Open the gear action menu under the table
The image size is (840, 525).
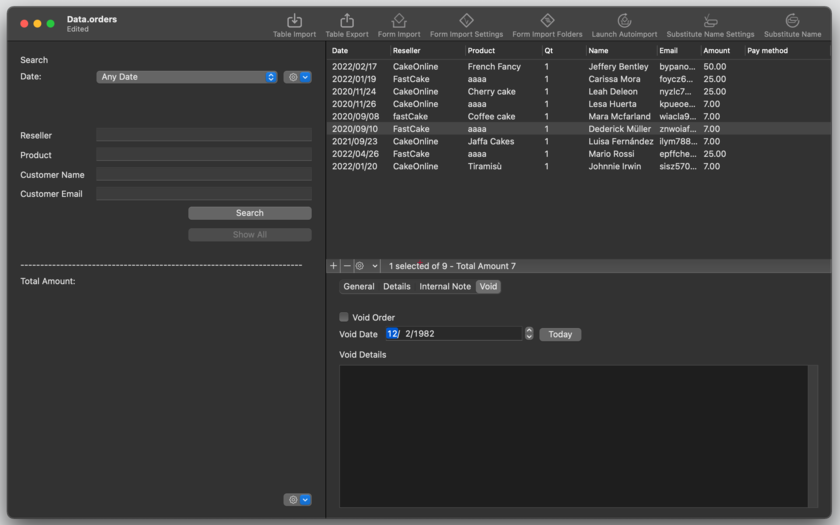pyautogui.click(x=366, y=266)
